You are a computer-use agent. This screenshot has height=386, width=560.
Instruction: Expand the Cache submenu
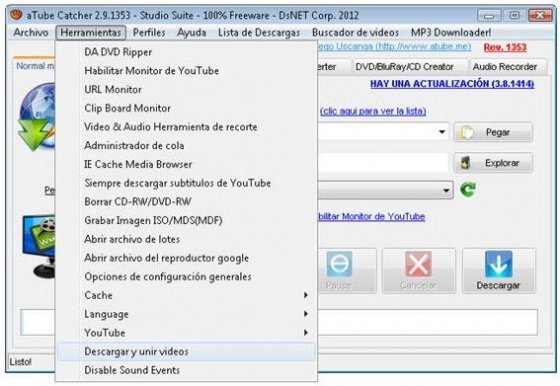pos(186,295)
